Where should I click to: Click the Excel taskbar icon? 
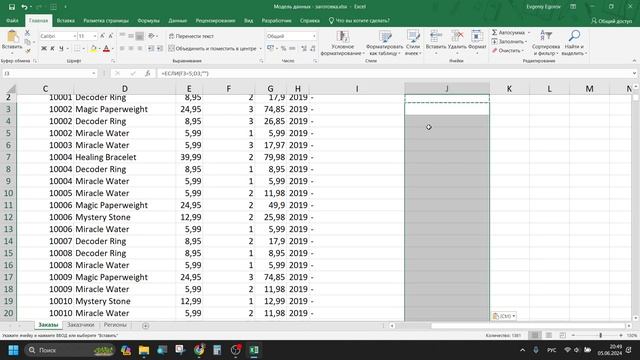254,350
